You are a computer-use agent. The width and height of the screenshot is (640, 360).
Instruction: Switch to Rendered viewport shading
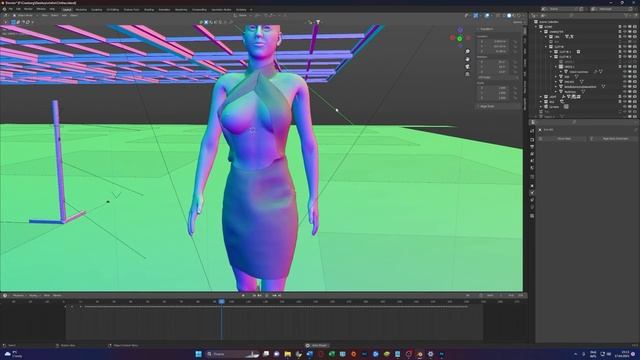pyautogui.click(x=519, y=16)
